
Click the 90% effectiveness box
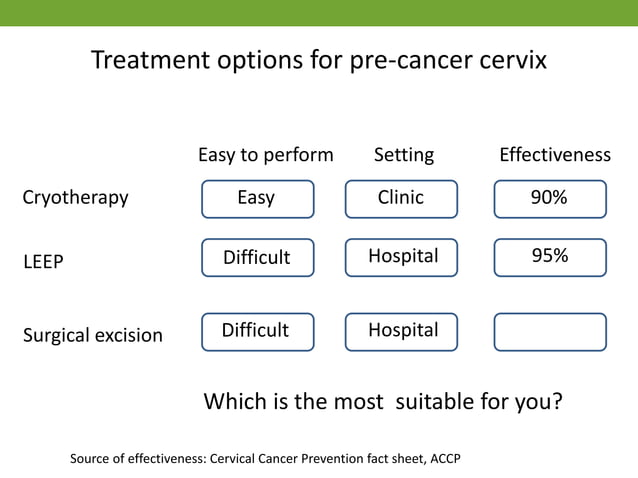550,199
